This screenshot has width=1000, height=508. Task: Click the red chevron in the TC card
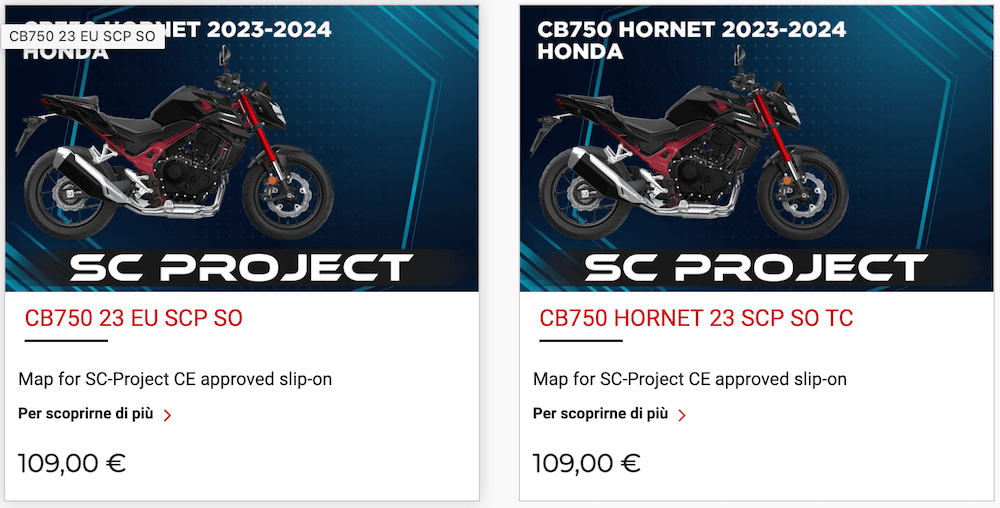682,415
